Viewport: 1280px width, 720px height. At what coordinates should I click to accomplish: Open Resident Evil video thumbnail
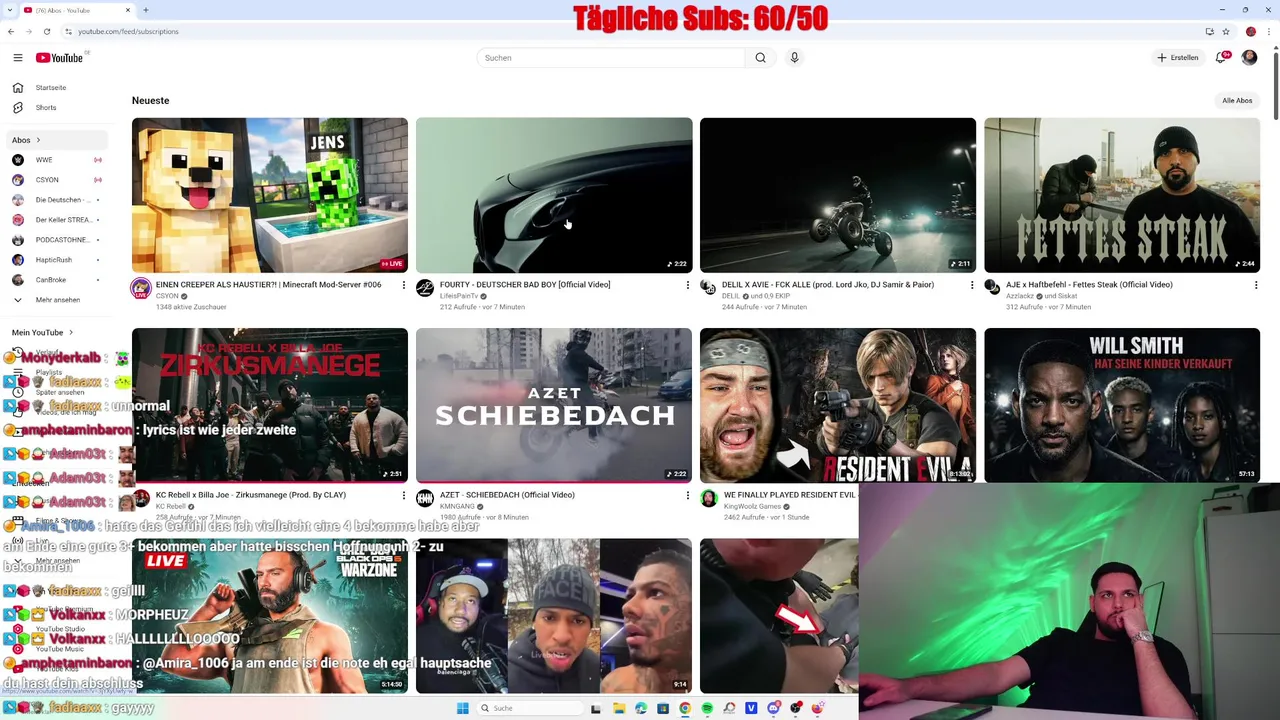[x=838, y=405]
